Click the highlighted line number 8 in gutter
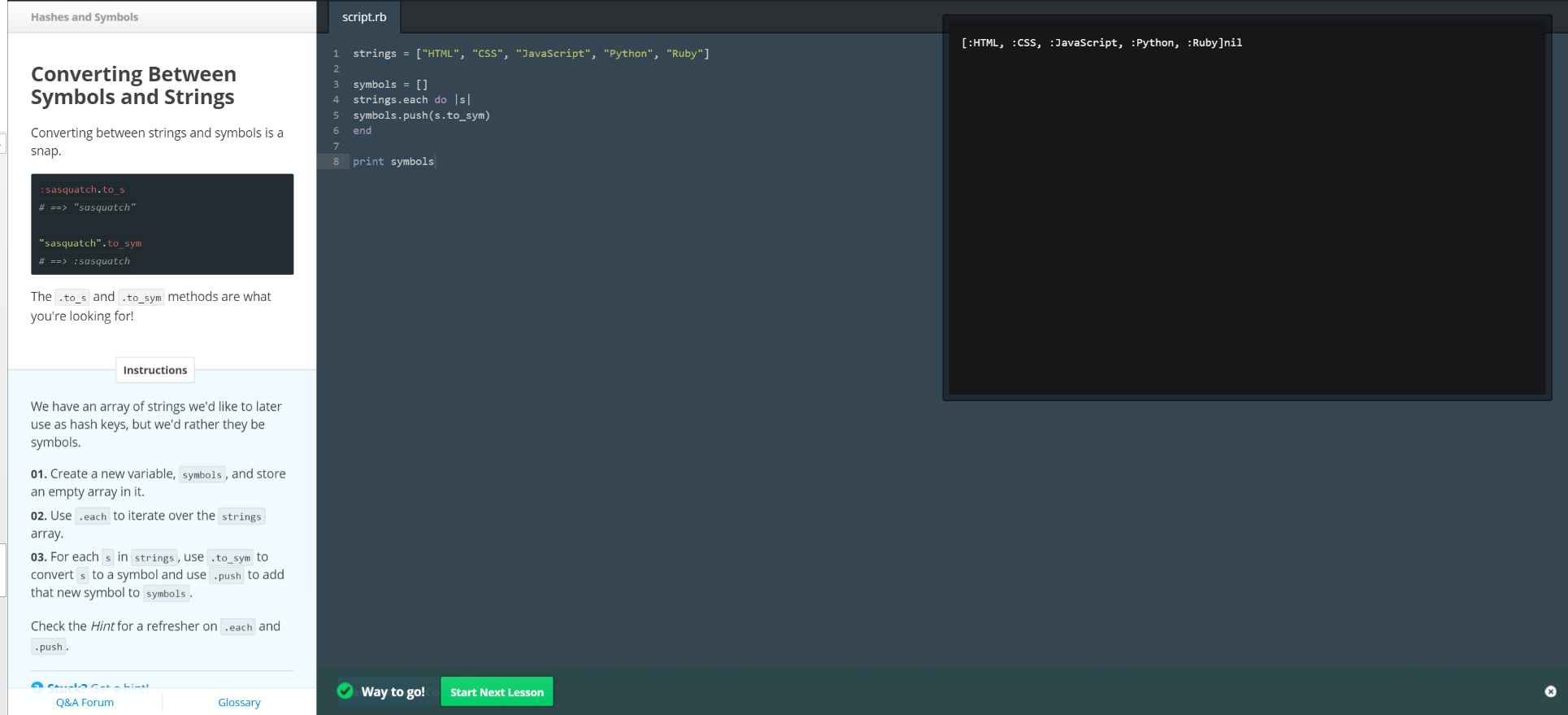This screenshot has height=715, width=1568. 336,162
